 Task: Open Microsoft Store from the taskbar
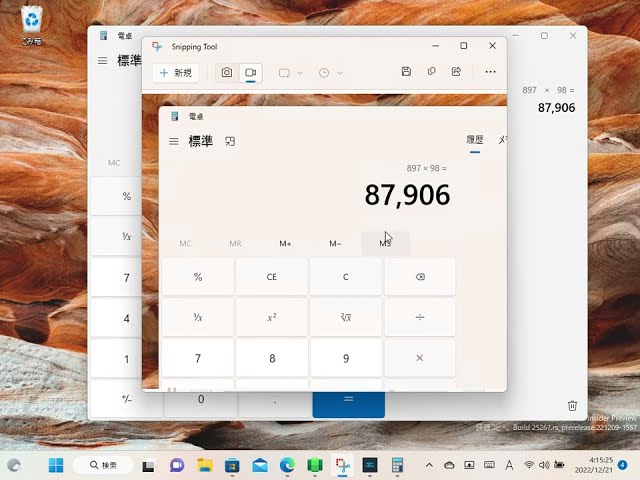coord(233,465)
